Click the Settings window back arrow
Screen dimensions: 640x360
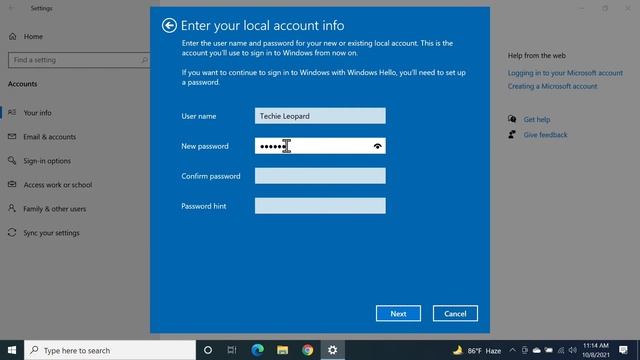11,8
